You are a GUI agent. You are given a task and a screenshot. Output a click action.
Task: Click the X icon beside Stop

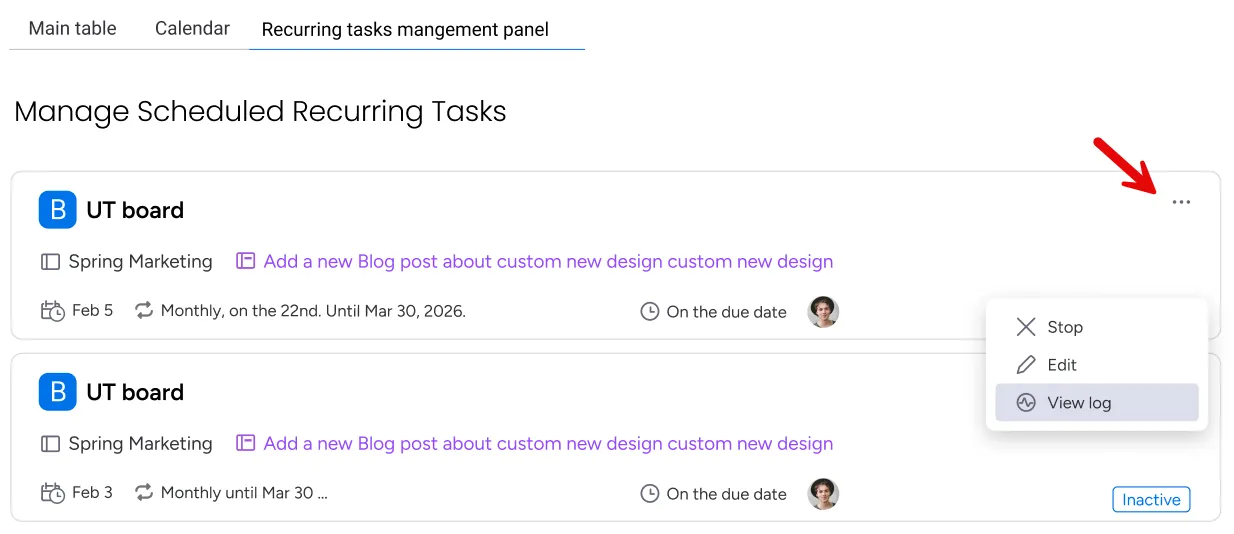click(1026, 327)
